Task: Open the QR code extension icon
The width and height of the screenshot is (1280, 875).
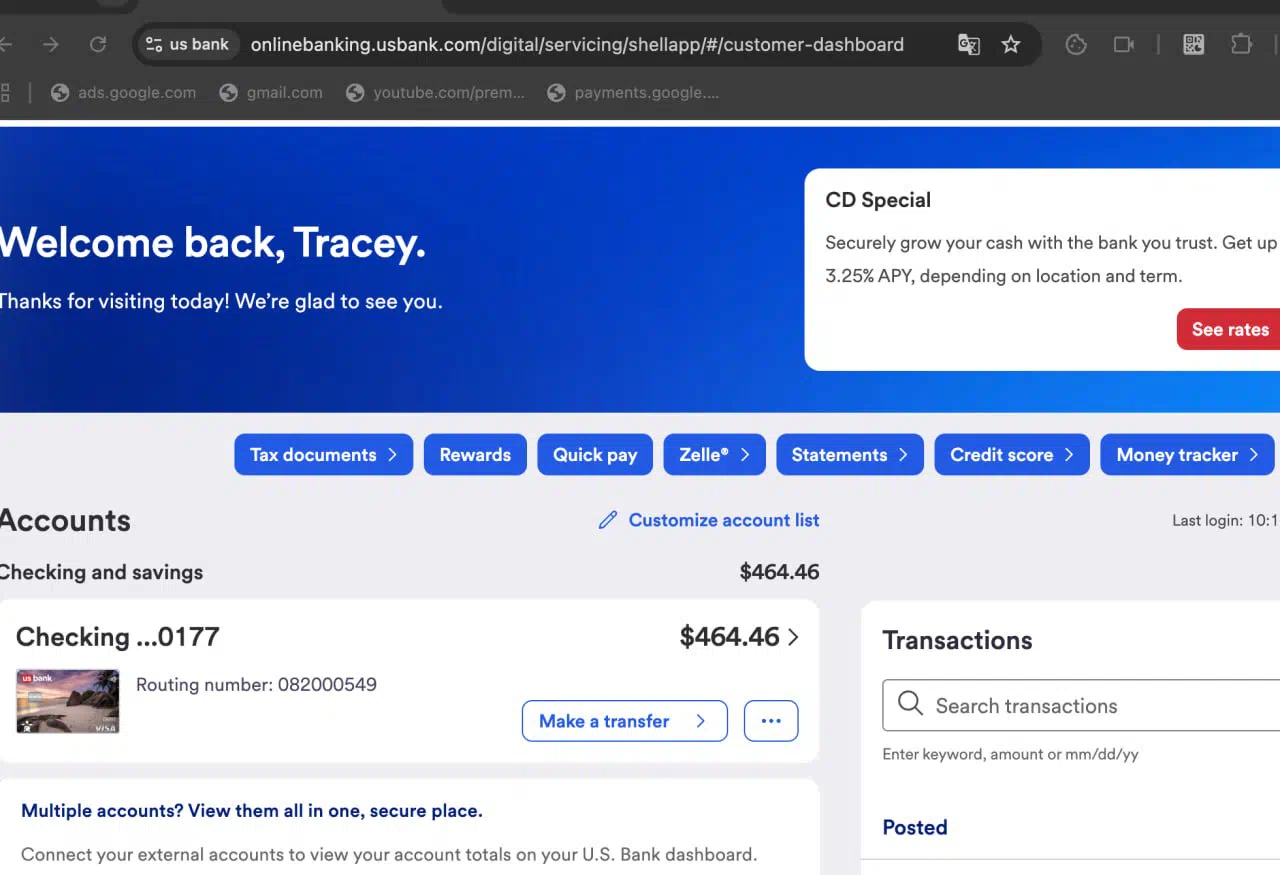Action: [1193, 44]
